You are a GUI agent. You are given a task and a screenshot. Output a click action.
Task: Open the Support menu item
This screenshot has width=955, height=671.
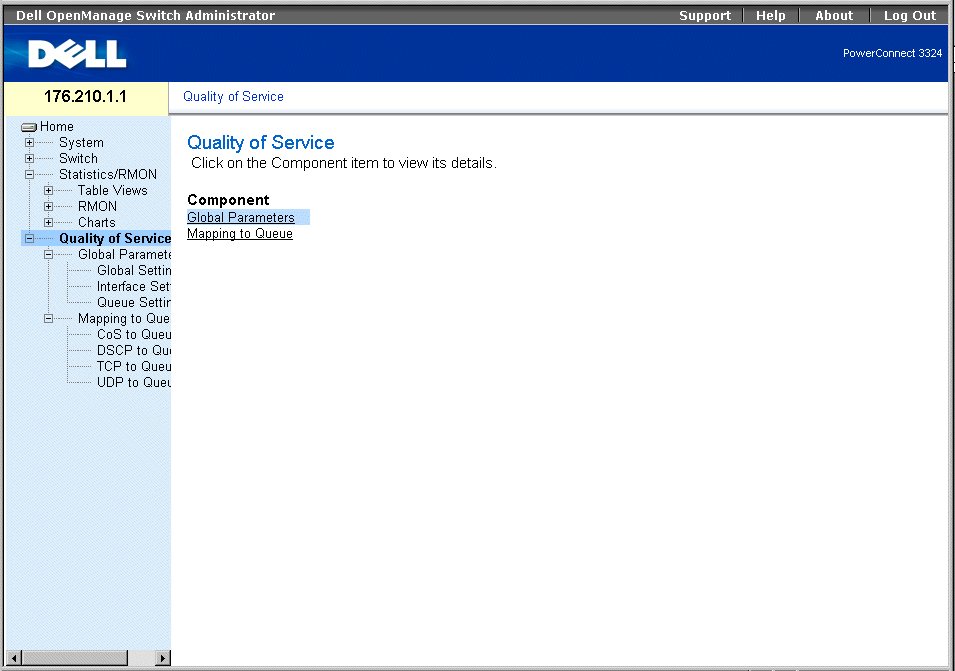(705, 16)
